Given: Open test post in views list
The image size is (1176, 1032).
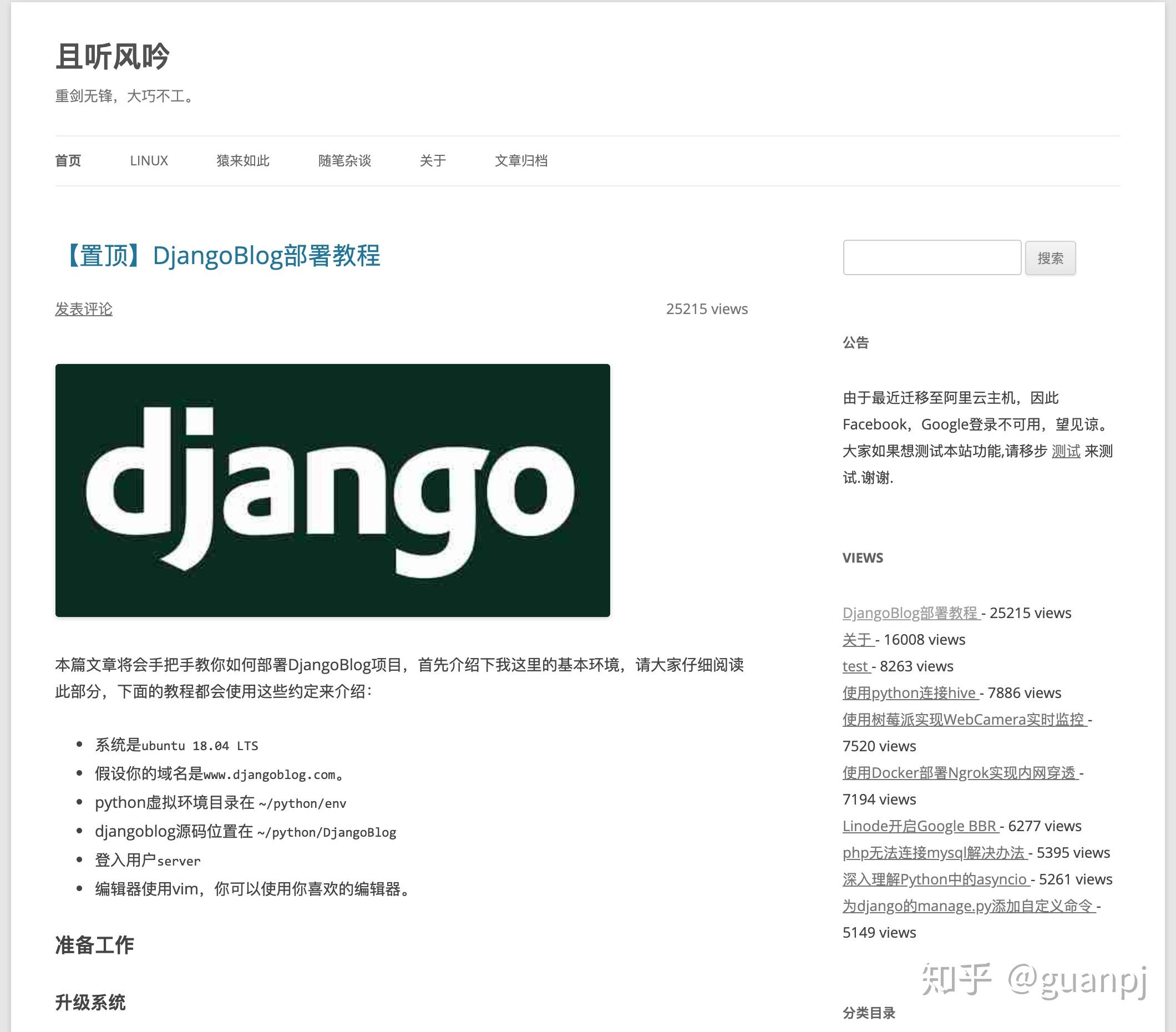Looking at the screenshot, I should tap(855, 666).
